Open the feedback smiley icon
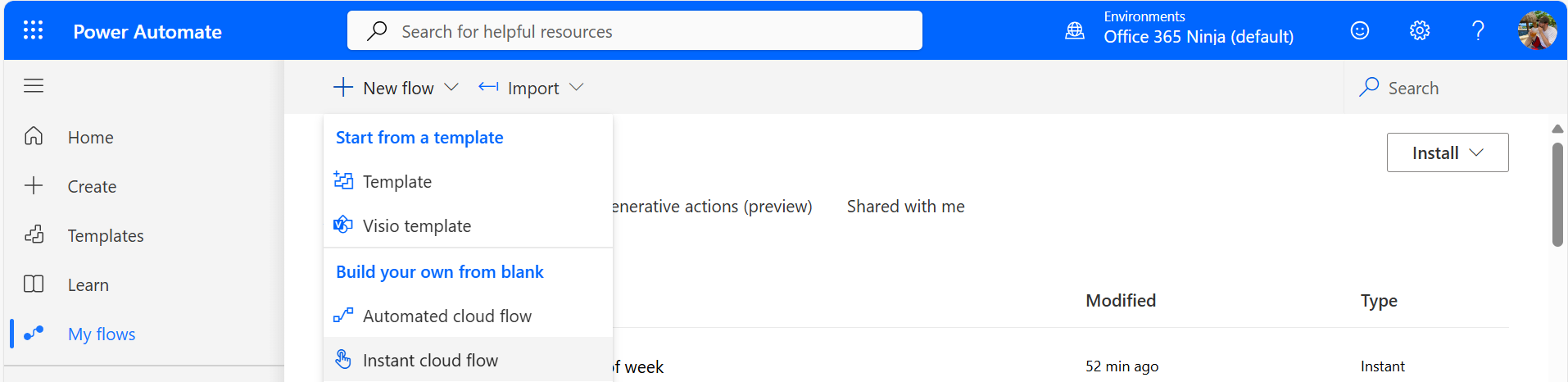The height and width of the screenshot is (382, 1568). (x=1360, y=31)
